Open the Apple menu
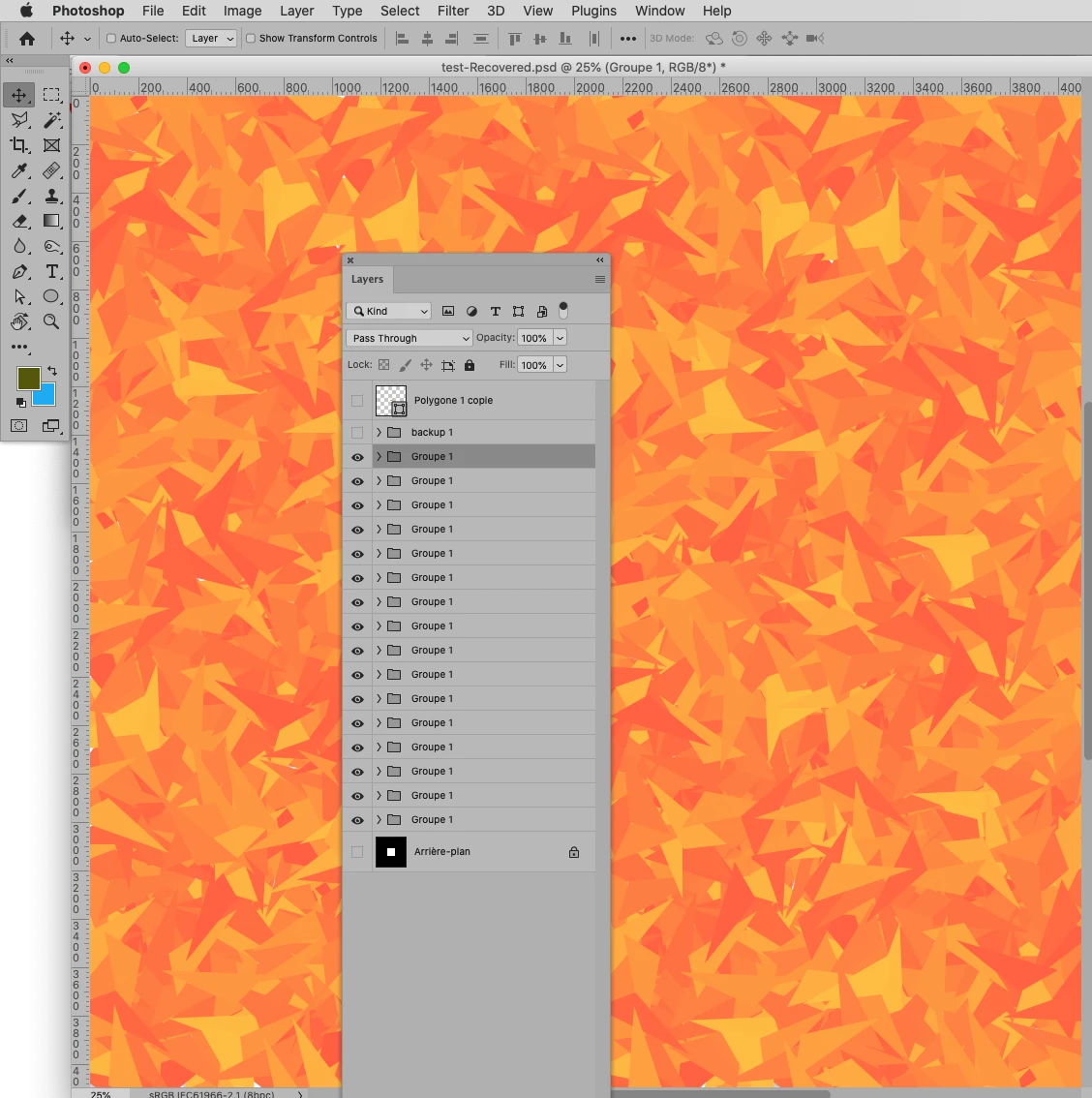The width and height of the screenshot is (1092, 1098). [26, 11]
